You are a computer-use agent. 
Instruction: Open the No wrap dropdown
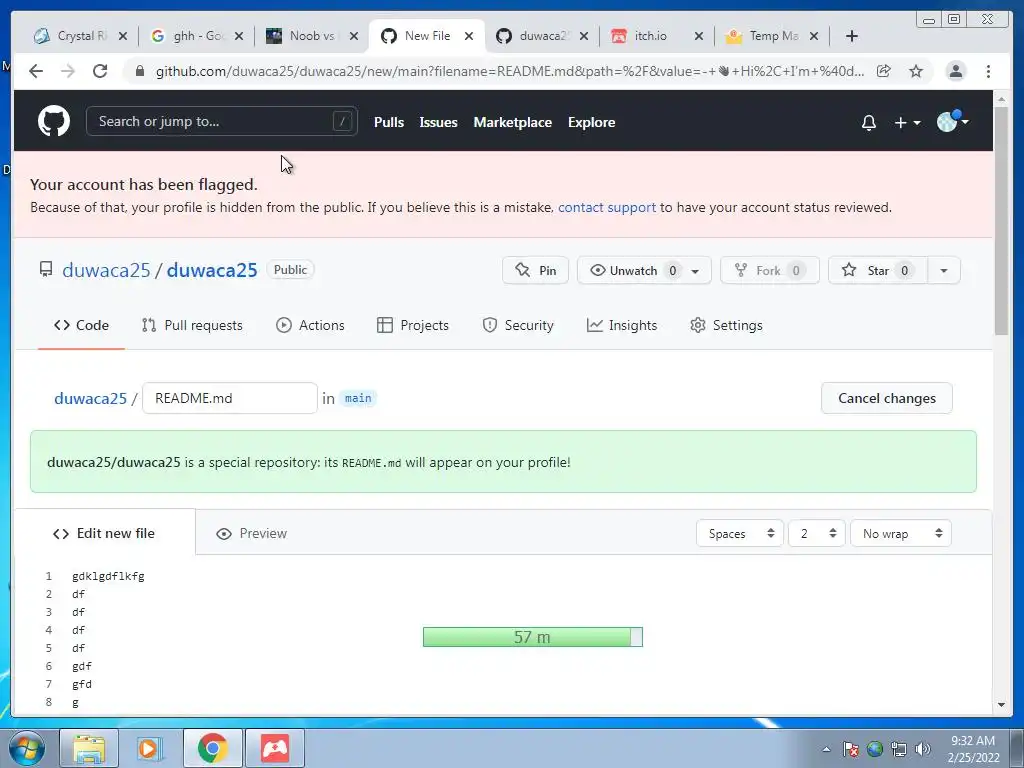(901, 534)
